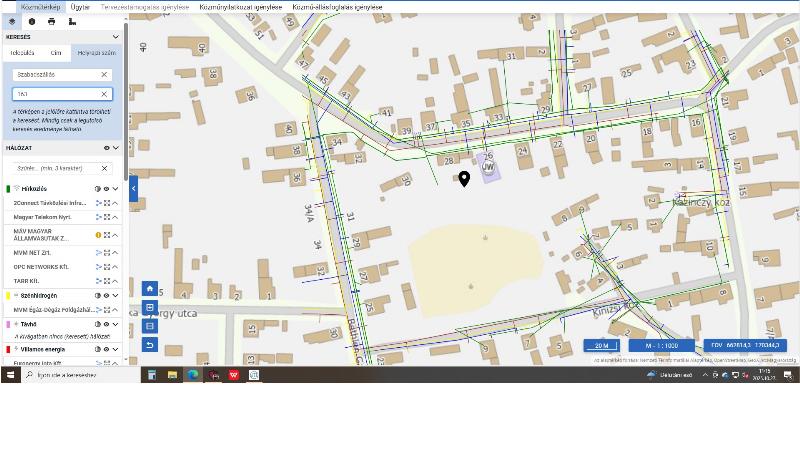This screenshot has width=800, height=450.
Task: Switch to the Cím search tab
Action: point(56,52)
